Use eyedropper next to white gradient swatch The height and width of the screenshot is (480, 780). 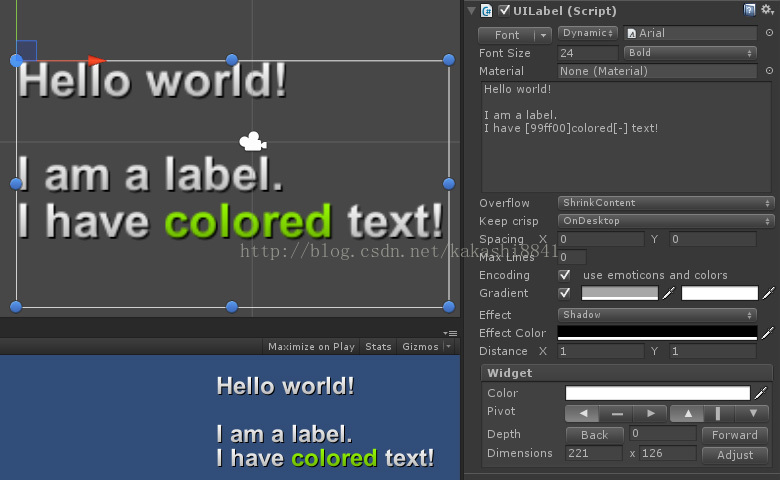click(768, 293)
